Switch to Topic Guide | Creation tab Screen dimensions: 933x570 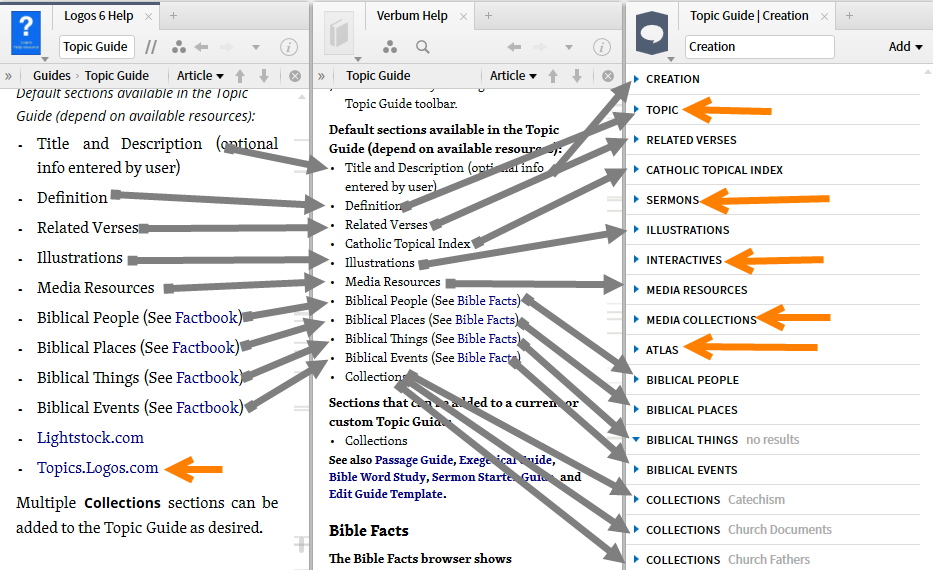749,16
